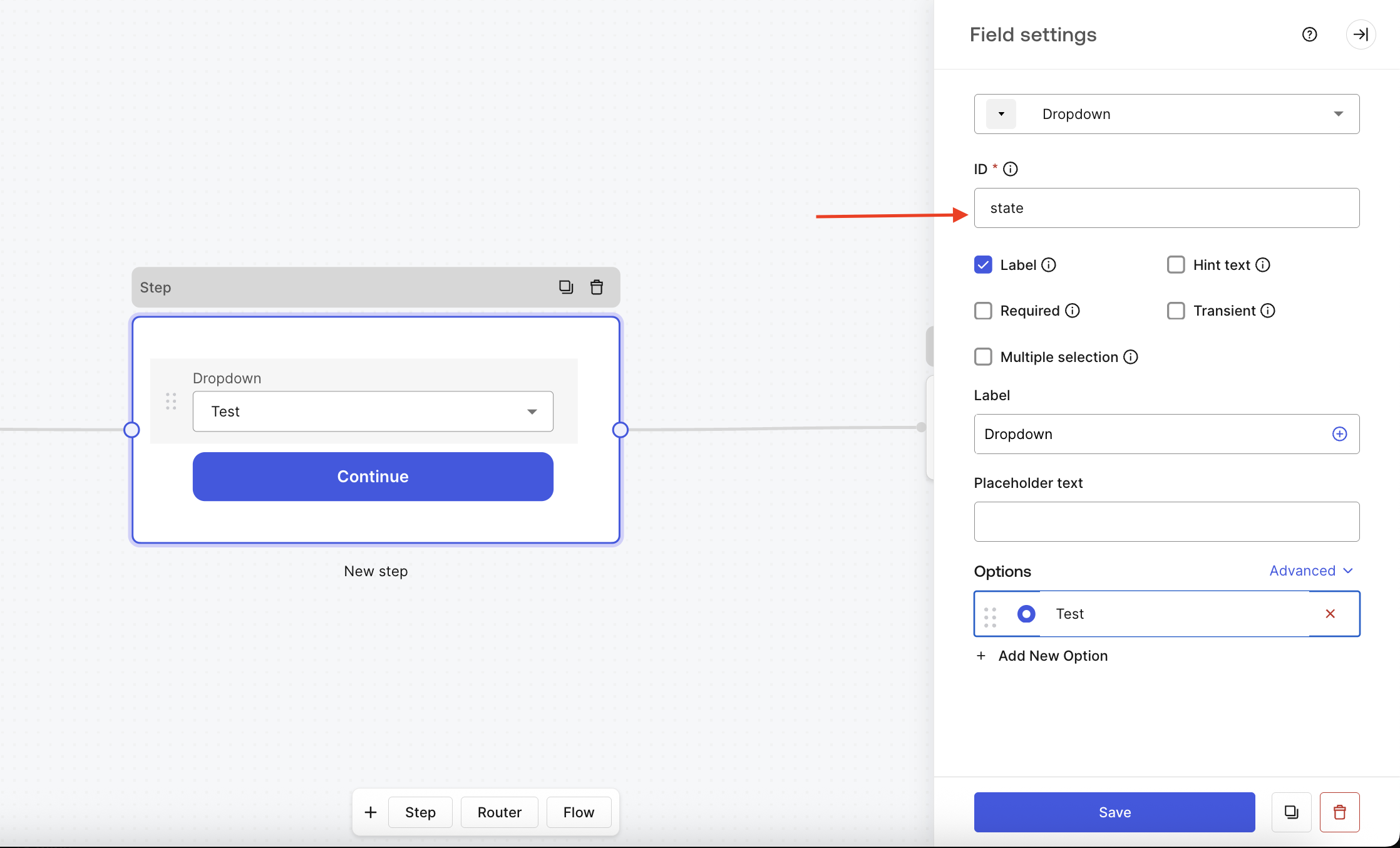Add a Flow from bottom toolbar

click(x=579, y=812)
